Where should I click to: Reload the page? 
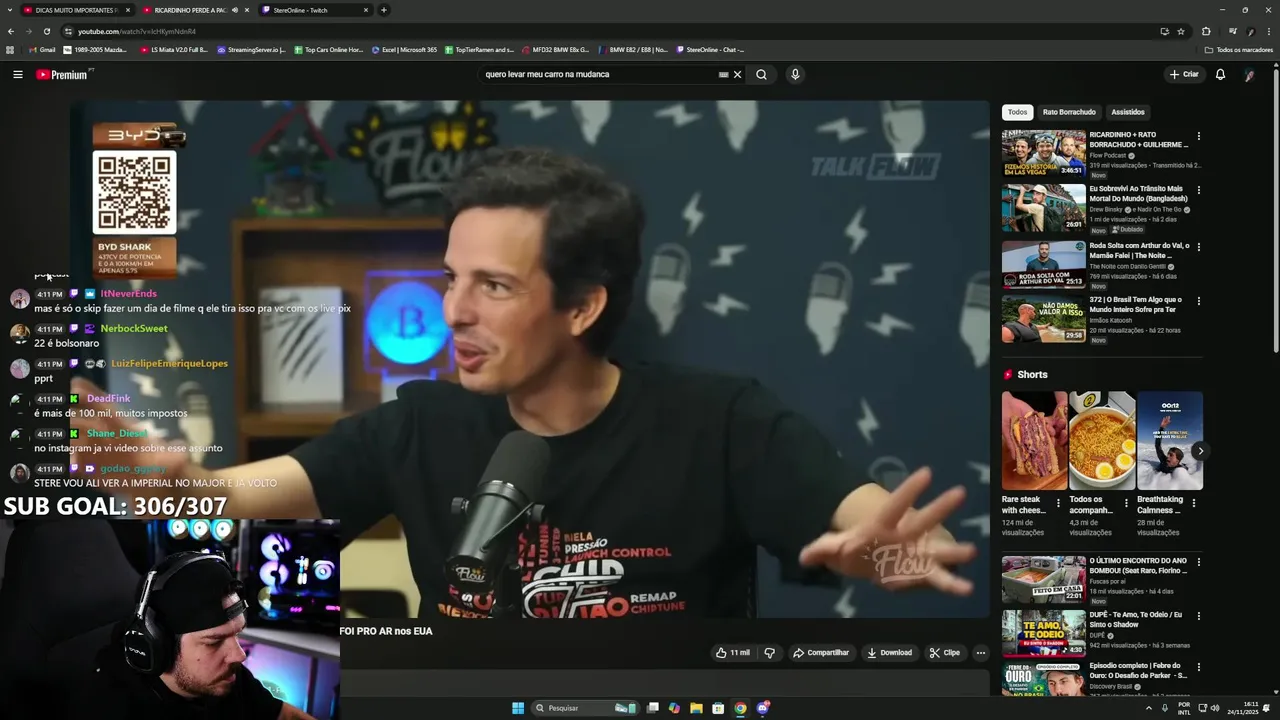point(46,31)
